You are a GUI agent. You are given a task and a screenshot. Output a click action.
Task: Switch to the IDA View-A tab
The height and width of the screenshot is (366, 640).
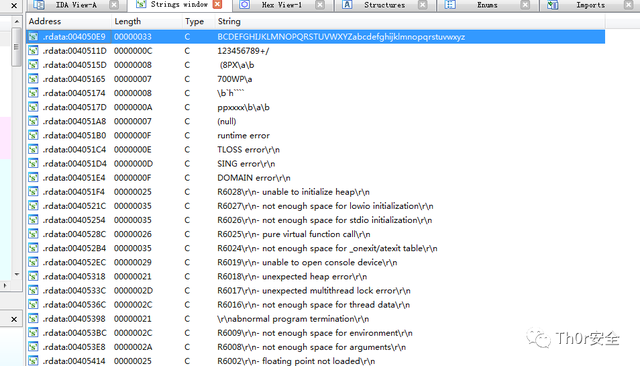(76, 5)
